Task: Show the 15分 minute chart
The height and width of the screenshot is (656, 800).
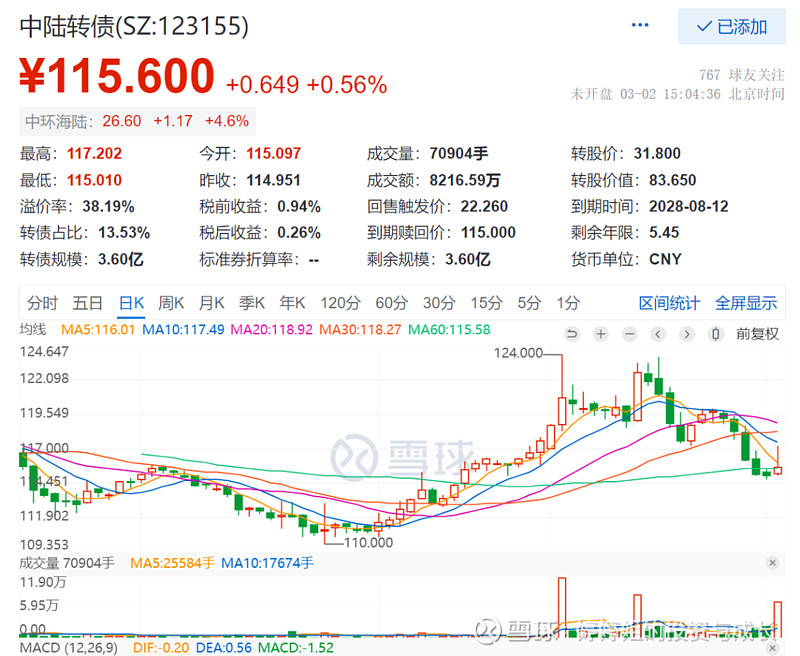Action: tap(487, 303)
